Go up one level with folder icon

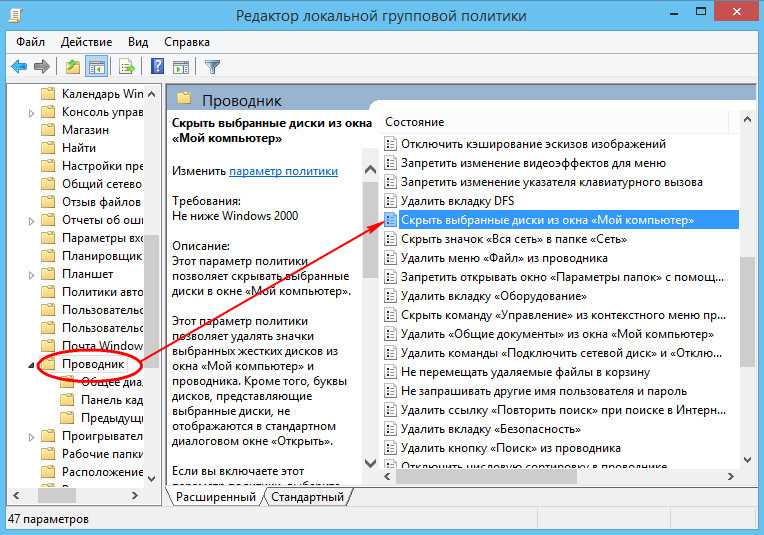tap(73, 66)
